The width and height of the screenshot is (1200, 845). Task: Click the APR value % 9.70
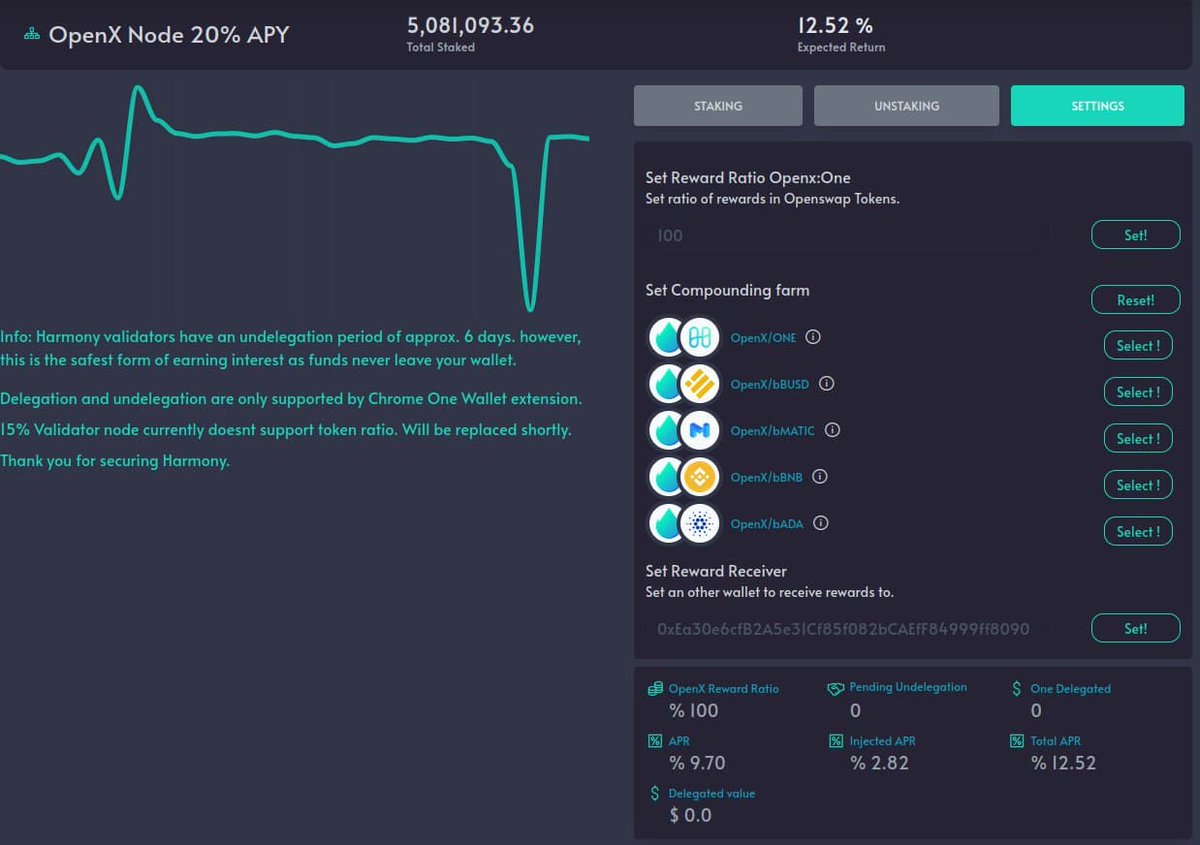point(697,763)
